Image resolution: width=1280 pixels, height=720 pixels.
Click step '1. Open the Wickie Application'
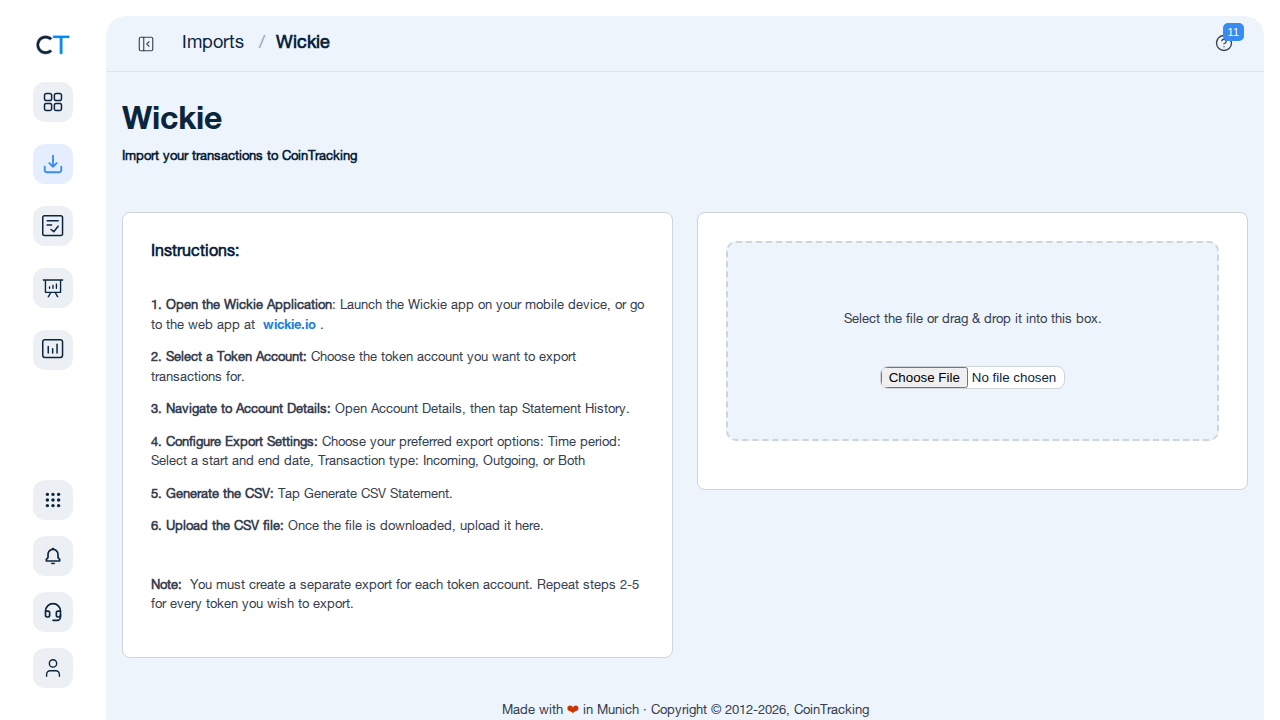[241, 305]
